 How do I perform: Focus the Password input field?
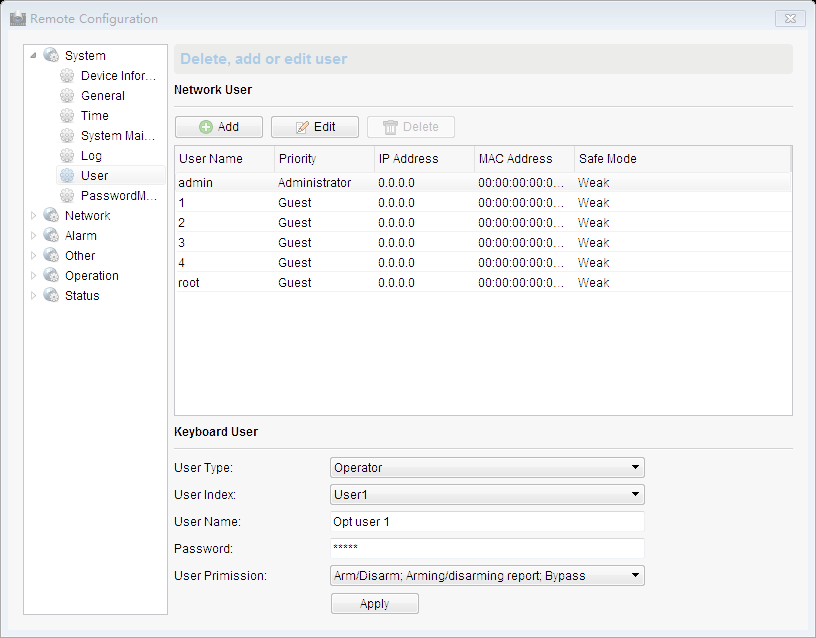pyautogui.click(x=487, y=548)
